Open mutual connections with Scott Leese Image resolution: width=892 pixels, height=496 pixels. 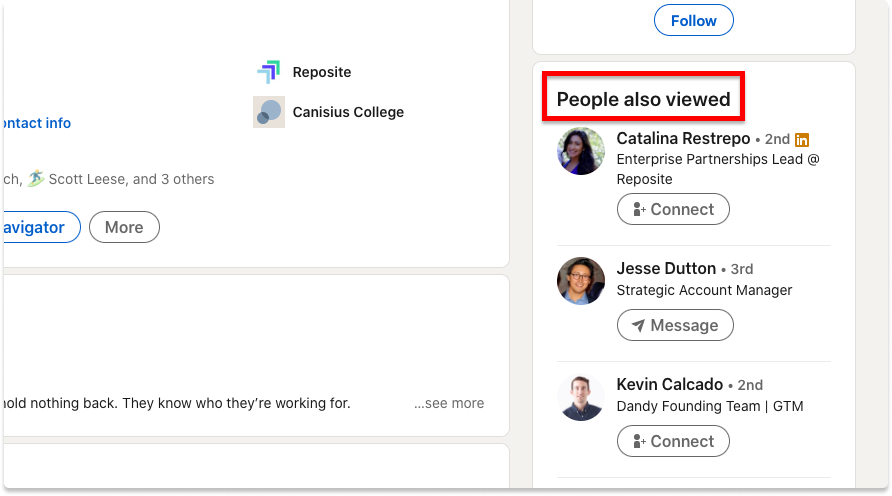[108, 179]
